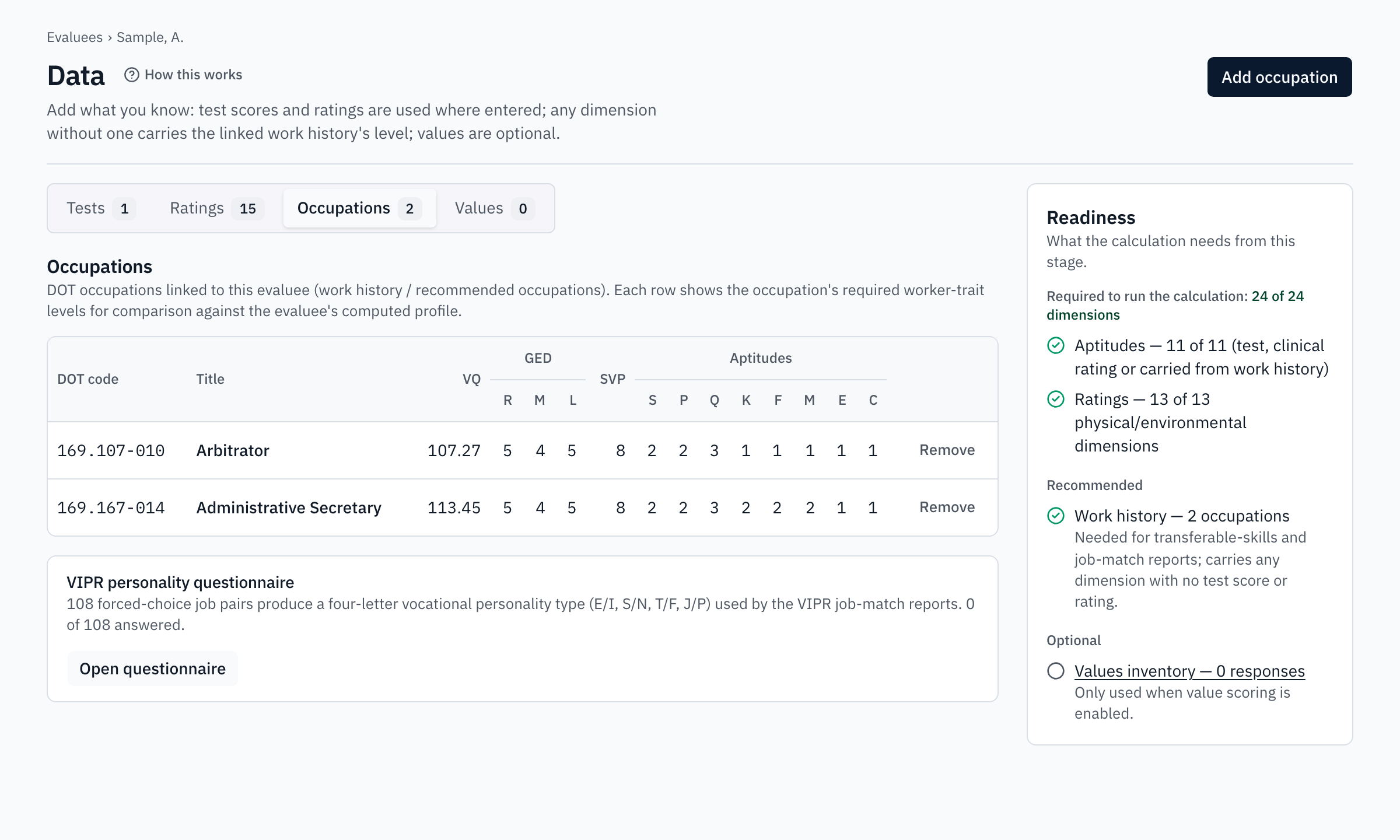Select the Occupations tab

(359, 208)
